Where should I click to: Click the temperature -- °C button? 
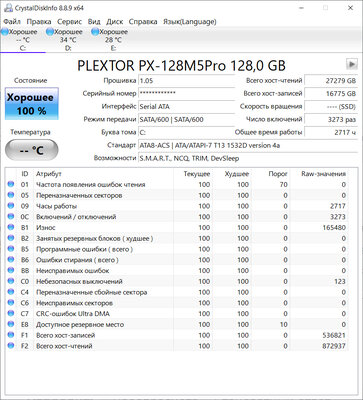coord(32,150)
